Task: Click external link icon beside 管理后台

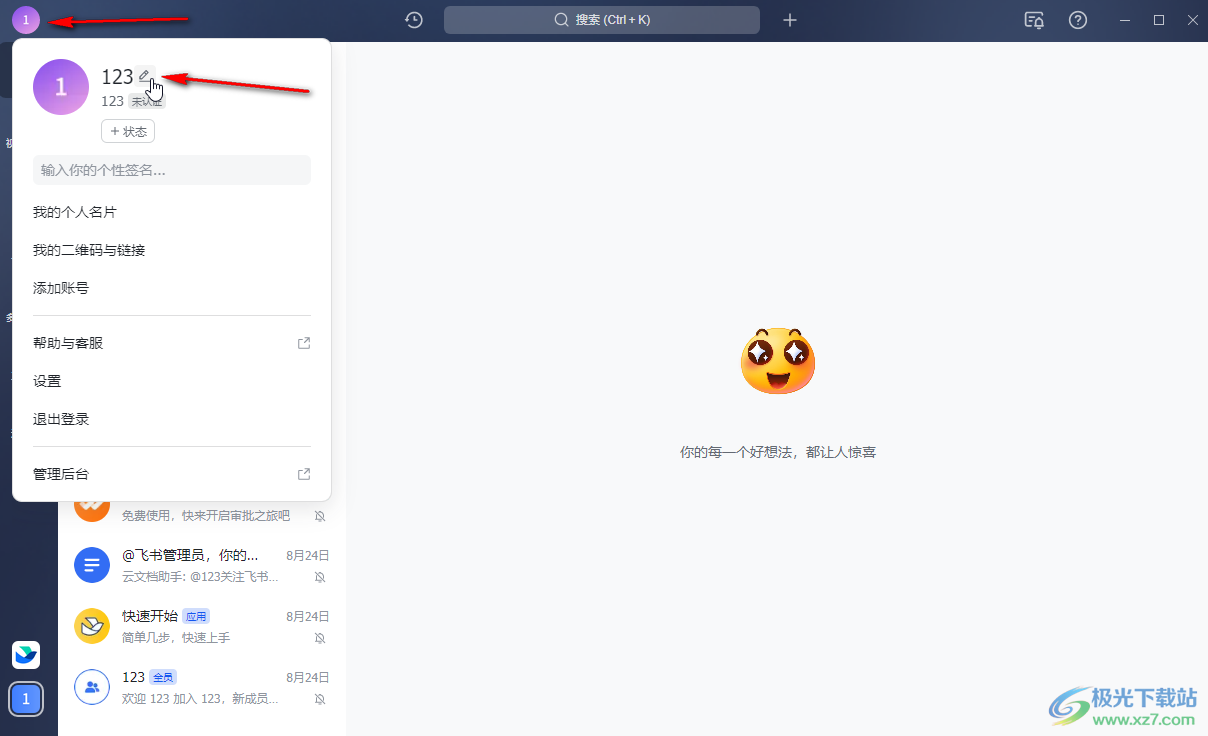Action: pos(304,474)
